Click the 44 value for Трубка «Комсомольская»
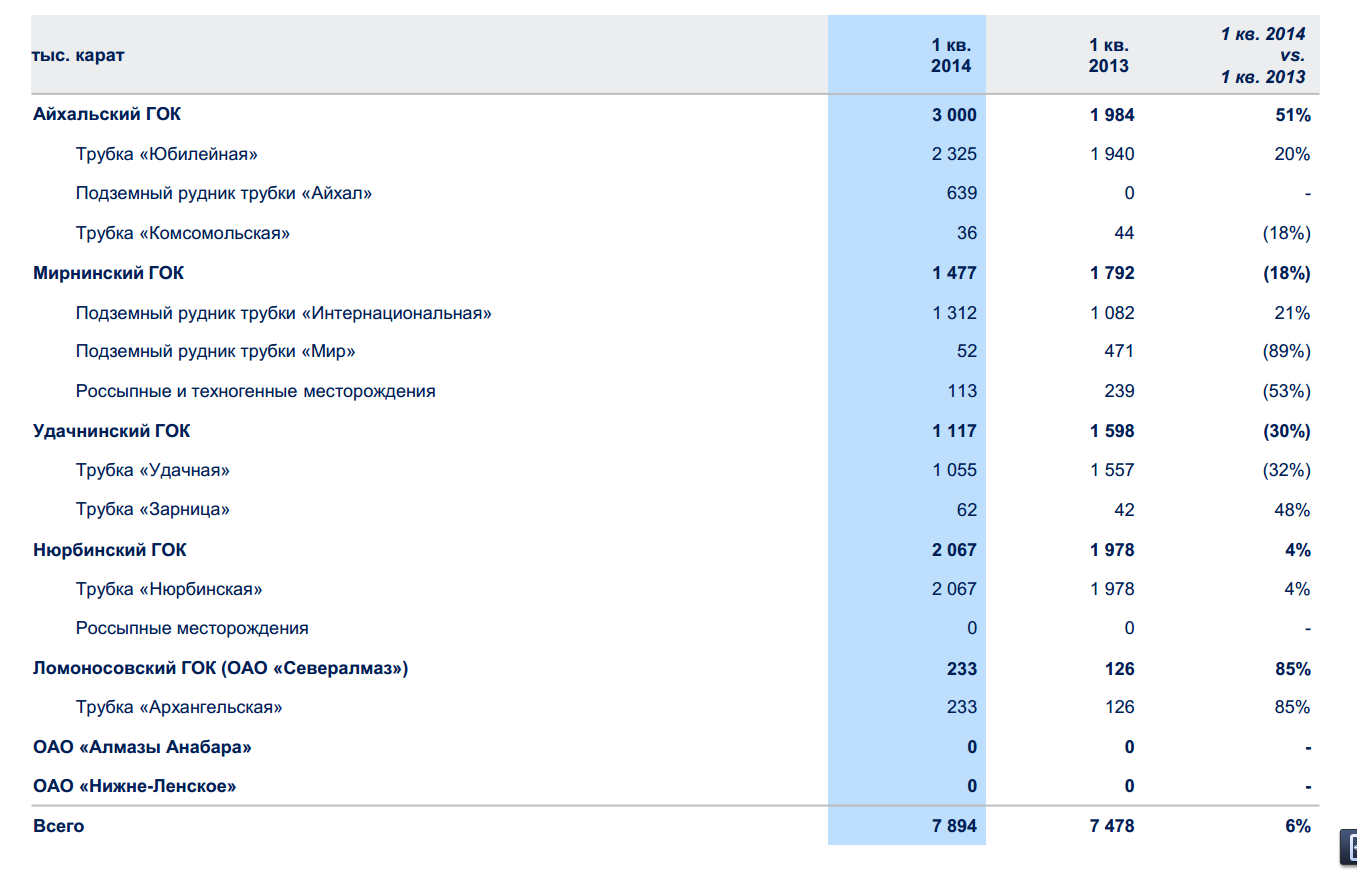Image resolution: width=1357 pixels, height=875 pixels. [x=1124, y=233]
